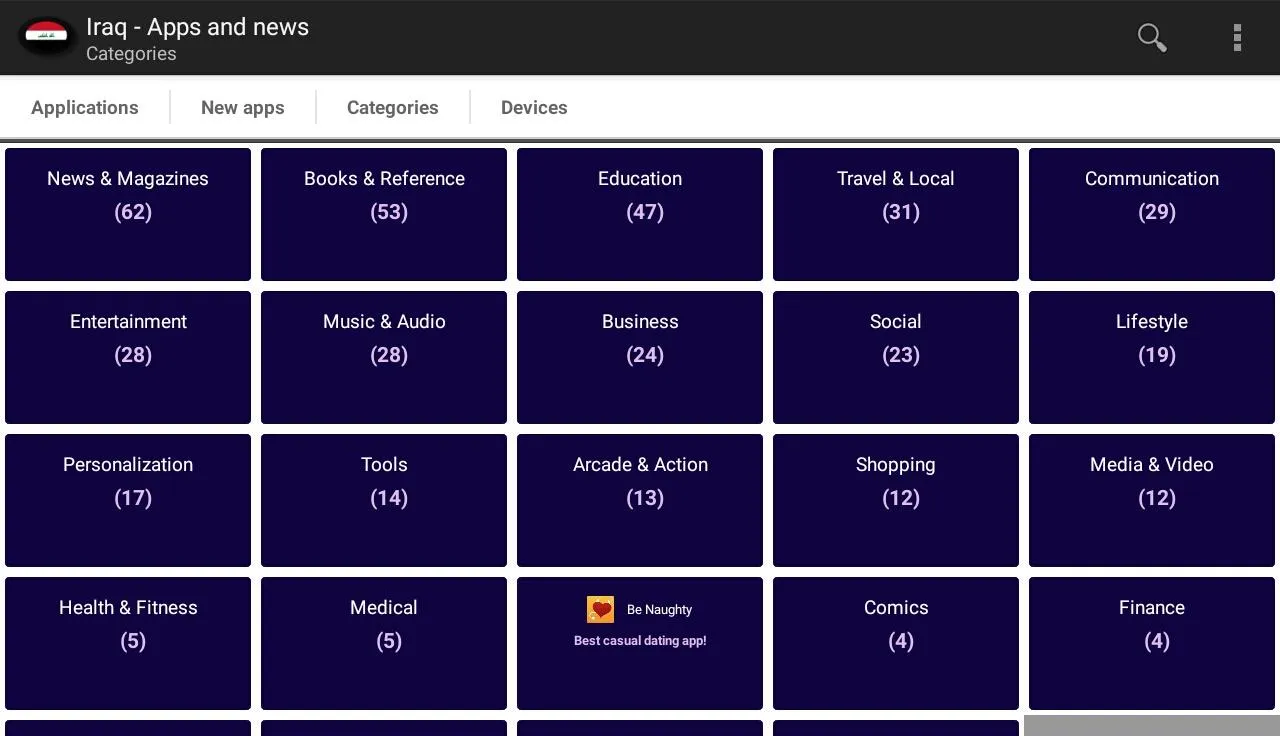This screenshot has width=1280, height=736.
Task: Select the Social category tile
Action: pyautogui.click(x=896, y=357)
